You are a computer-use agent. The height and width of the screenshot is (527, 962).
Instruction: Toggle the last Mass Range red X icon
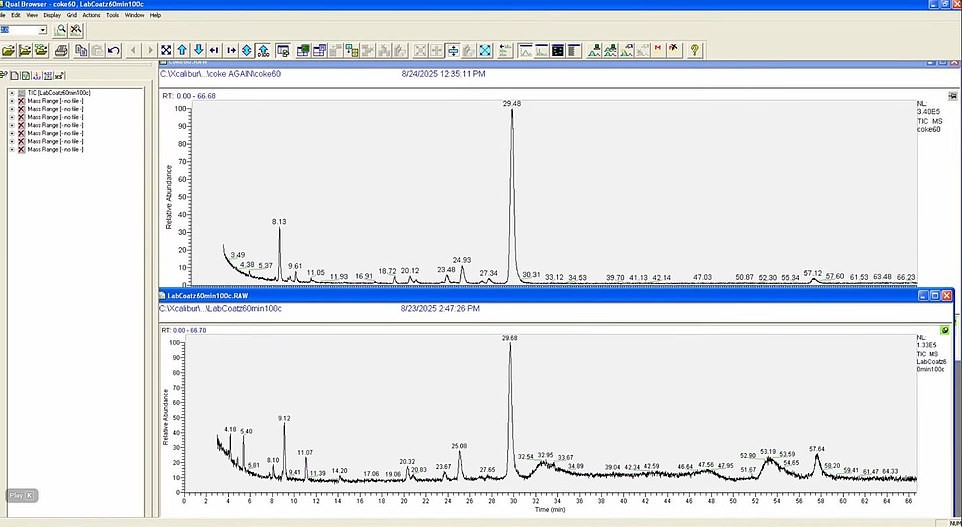tap(21, 149)
